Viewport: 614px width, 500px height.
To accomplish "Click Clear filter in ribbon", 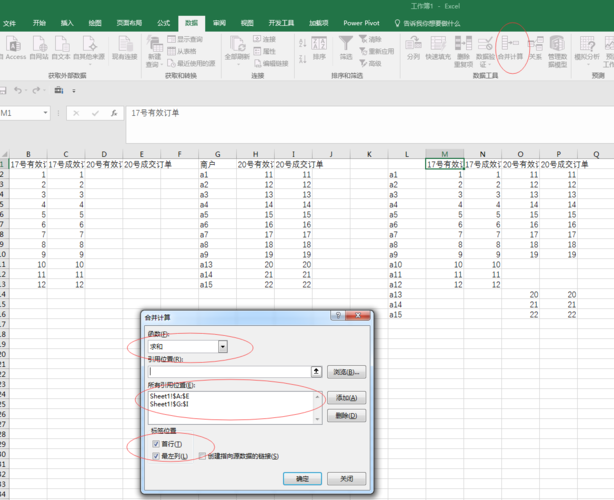I will coord(370,39).
